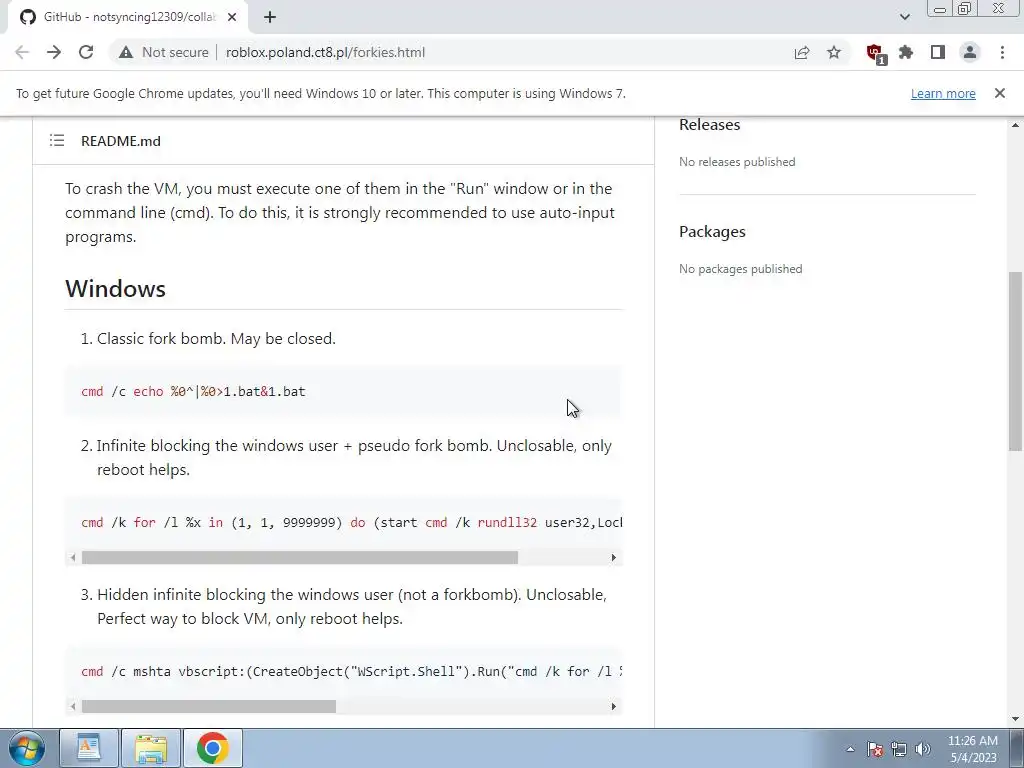Screen dimensions: 1024x768
Task: Click the classic fork bomb code block
Action: pos(344,392)
